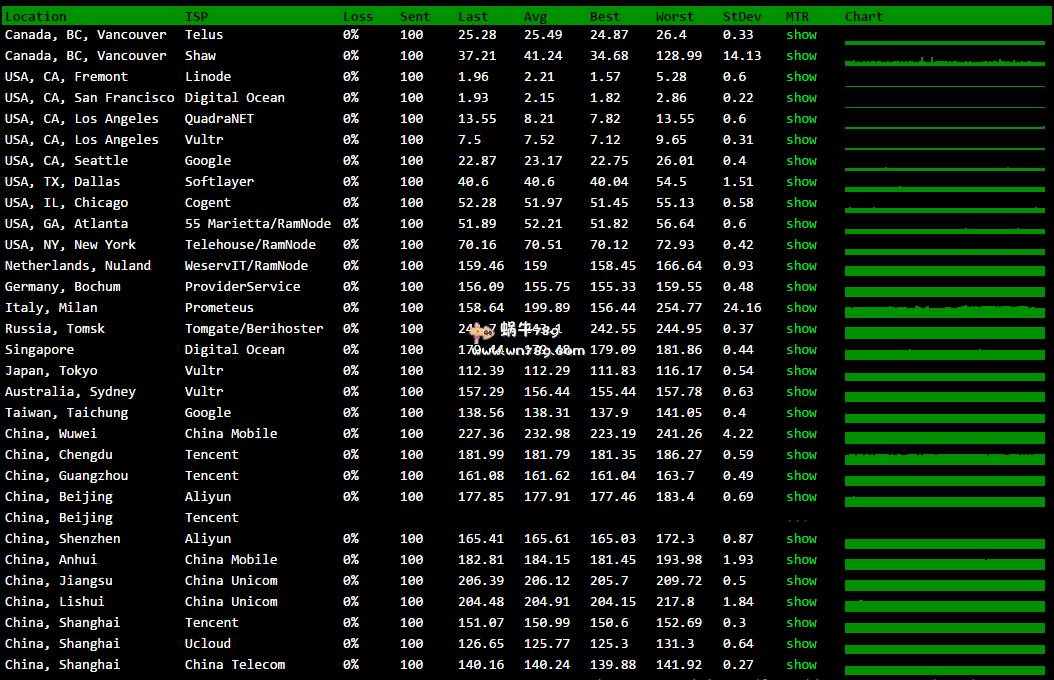The height and width of the screenshot is (680, 1054).
Task: Show MTR for Beijing Aliyun row
Action: click(801, 497)
